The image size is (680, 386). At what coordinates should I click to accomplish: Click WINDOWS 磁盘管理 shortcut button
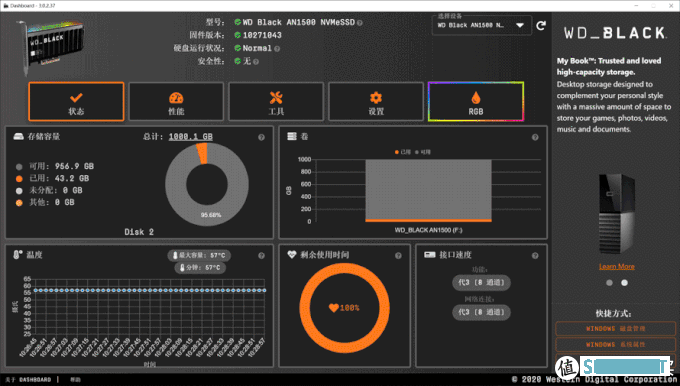click(615, 329)
